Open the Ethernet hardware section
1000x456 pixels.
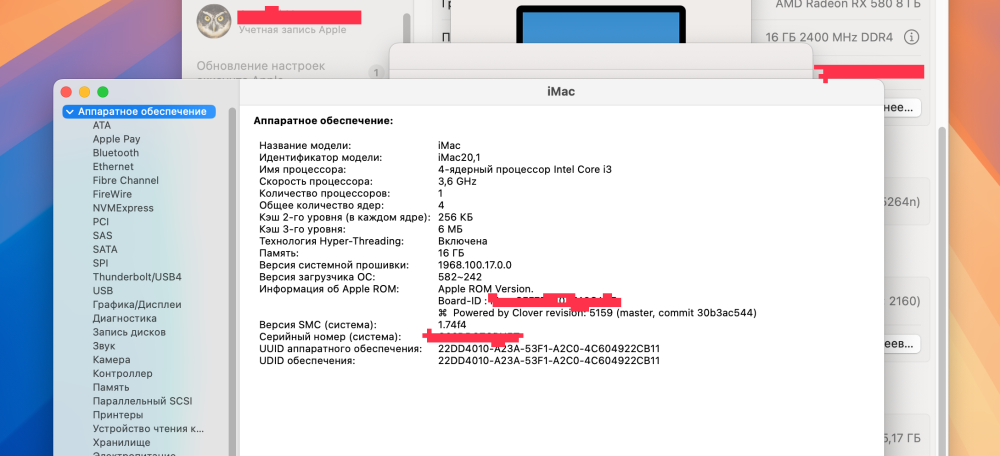[x=113, y=166]
